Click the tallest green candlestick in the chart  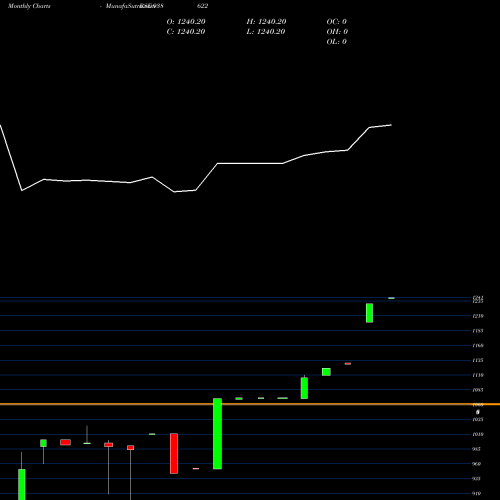pyautogui.click(x=217, y=434)
